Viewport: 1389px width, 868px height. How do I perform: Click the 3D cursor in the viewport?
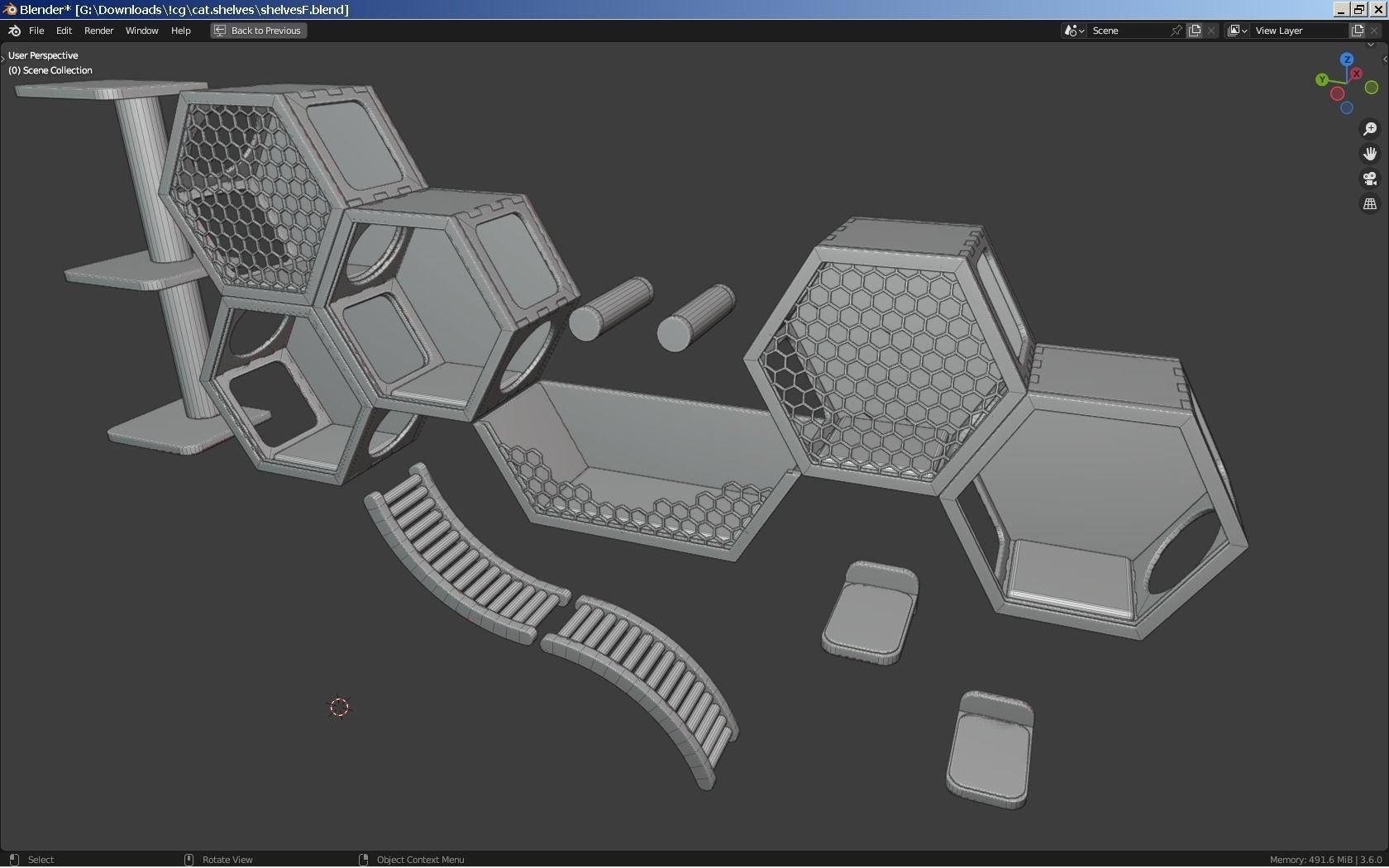point(340,707)
